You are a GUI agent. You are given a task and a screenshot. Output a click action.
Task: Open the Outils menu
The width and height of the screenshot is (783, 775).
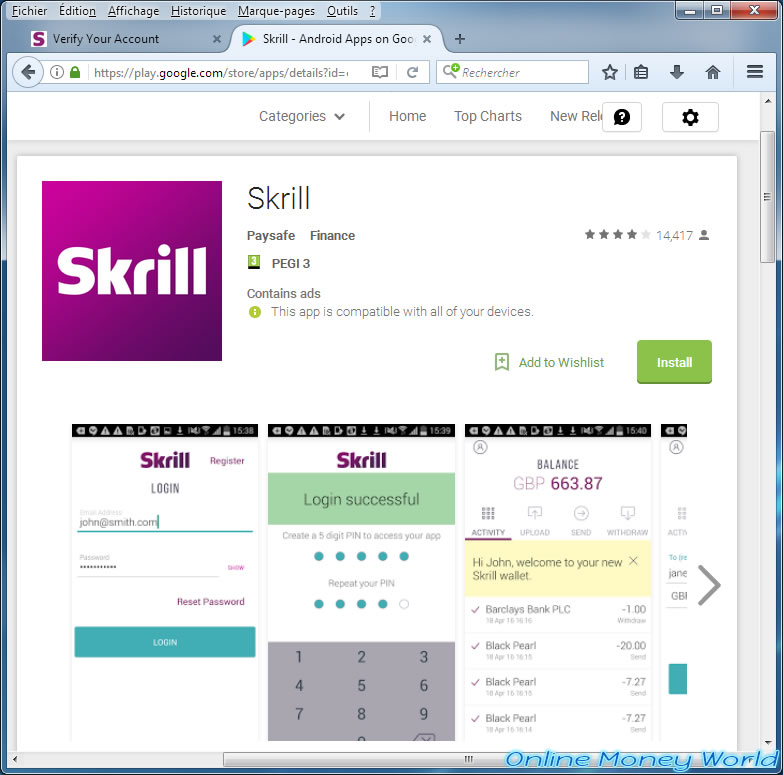pos(342,10)
